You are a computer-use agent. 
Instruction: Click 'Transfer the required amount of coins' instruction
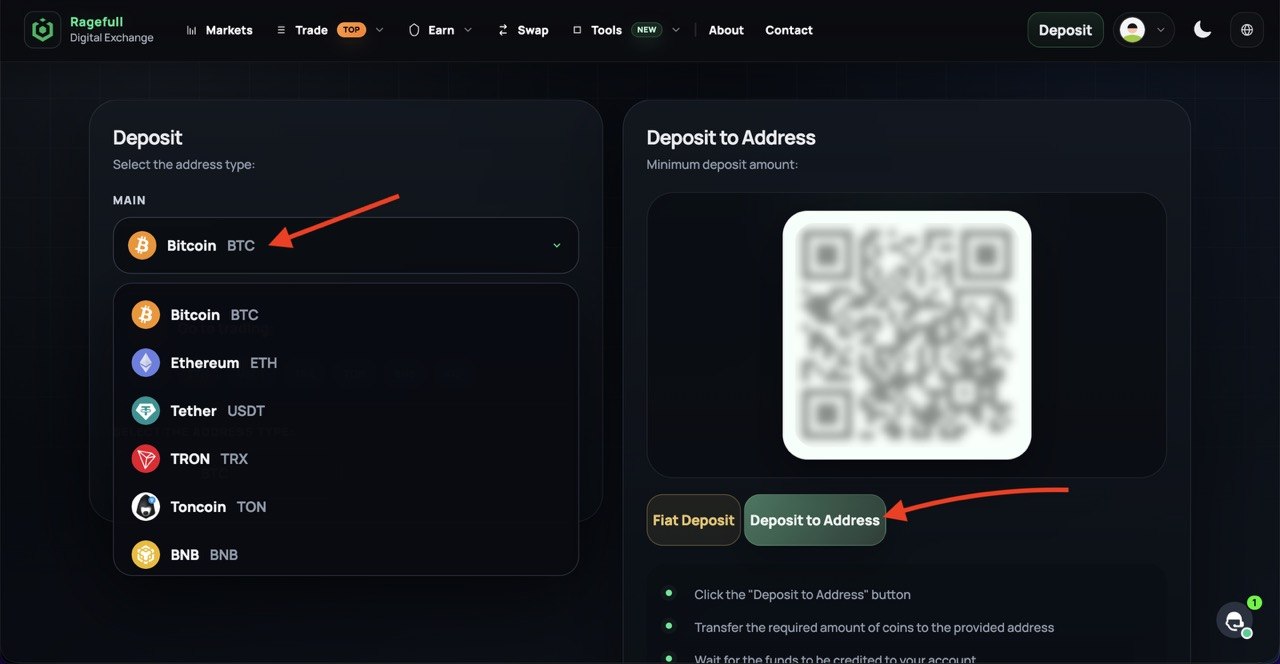[874, 627]
